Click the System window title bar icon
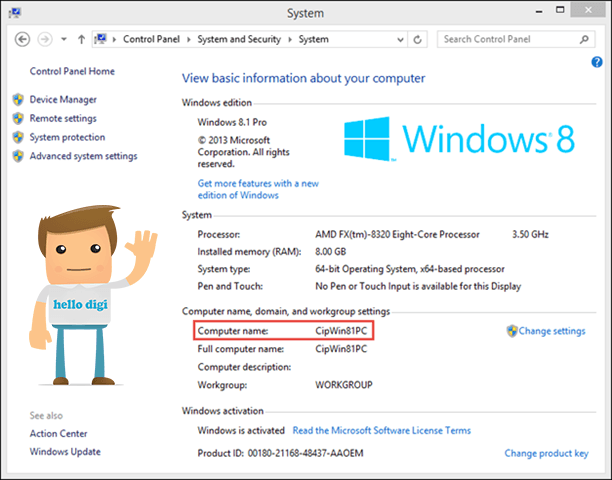 point(15,13)
